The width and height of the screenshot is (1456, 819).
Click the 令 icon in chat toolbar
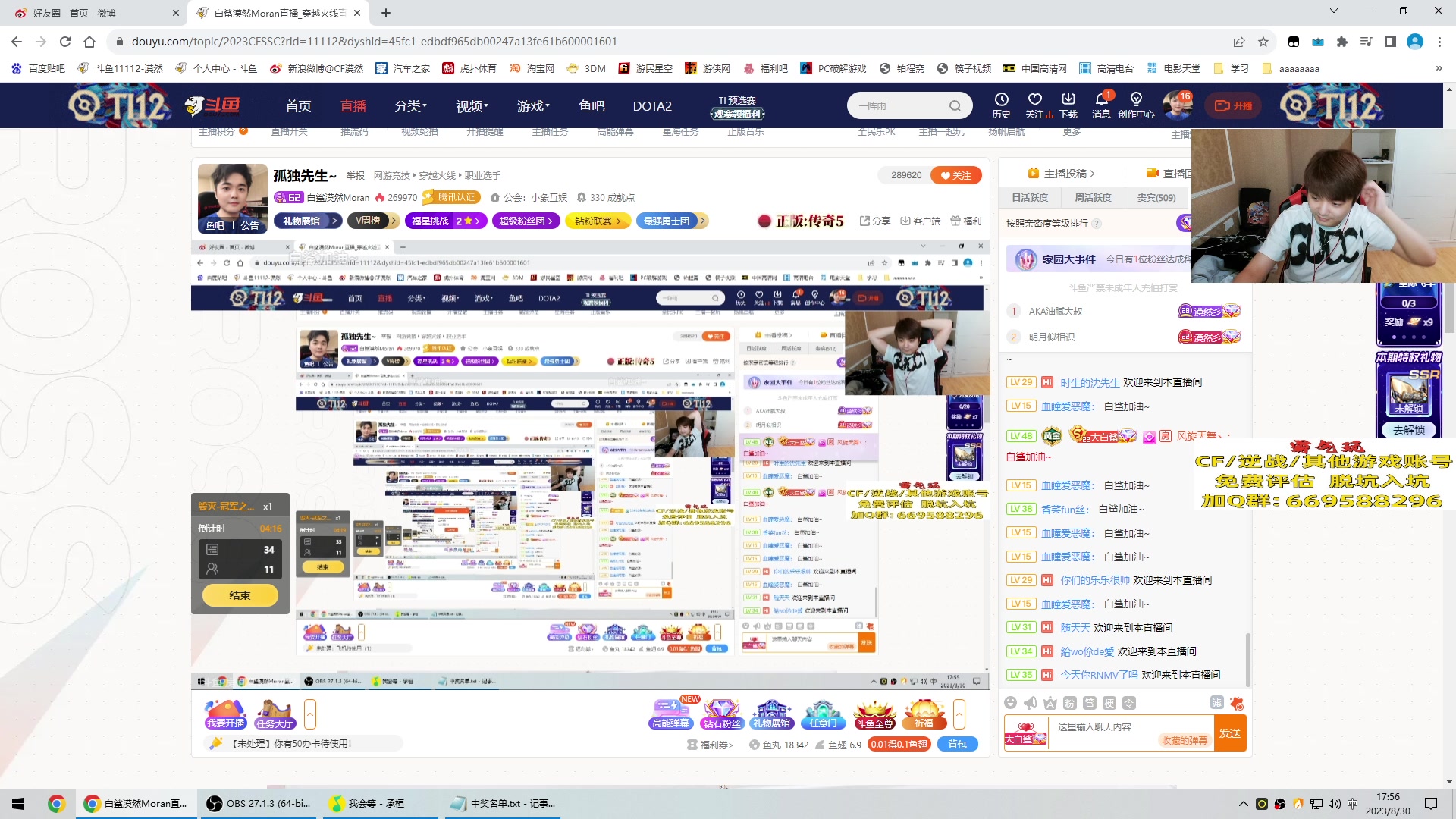pyautogui.click(x=1129, y=703)
